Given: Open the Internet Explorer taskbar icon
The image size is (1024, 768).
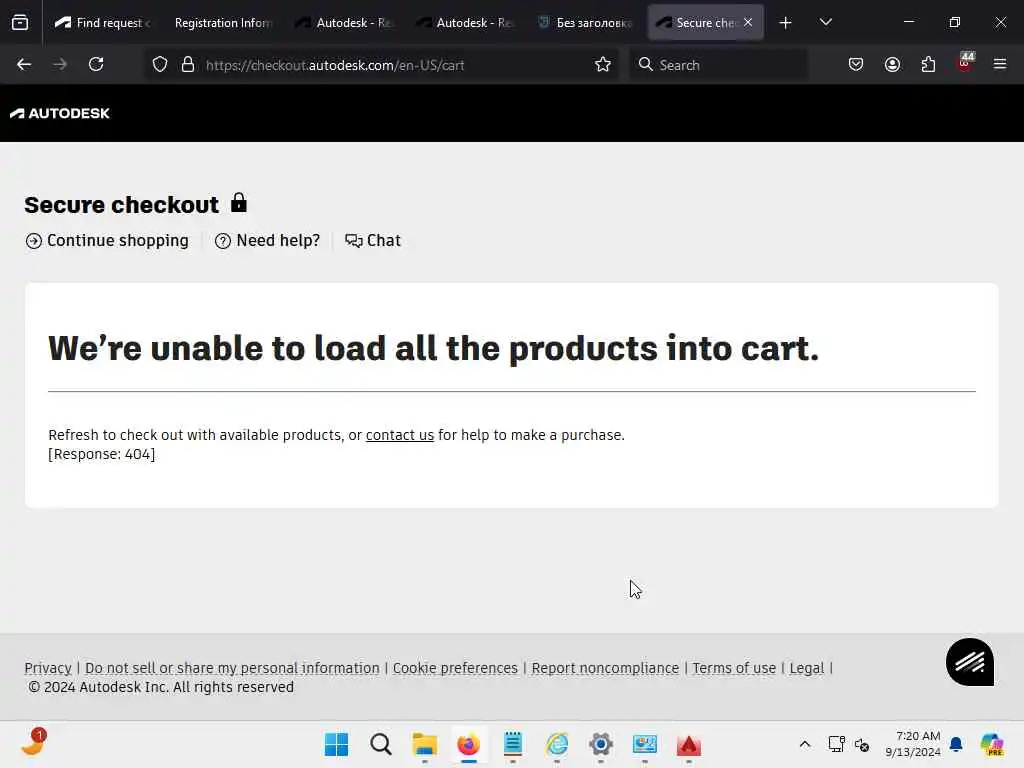Looking at the screenshot, I should pos(556,744).
